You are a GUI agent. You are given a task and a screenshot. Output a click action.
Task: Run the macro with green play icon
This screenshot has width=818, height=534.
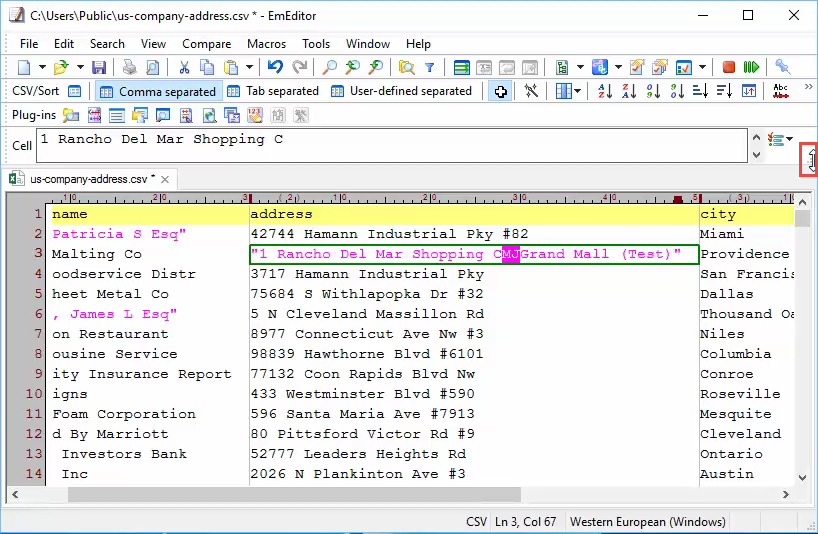pyautogui.click(x=751, y=67)
